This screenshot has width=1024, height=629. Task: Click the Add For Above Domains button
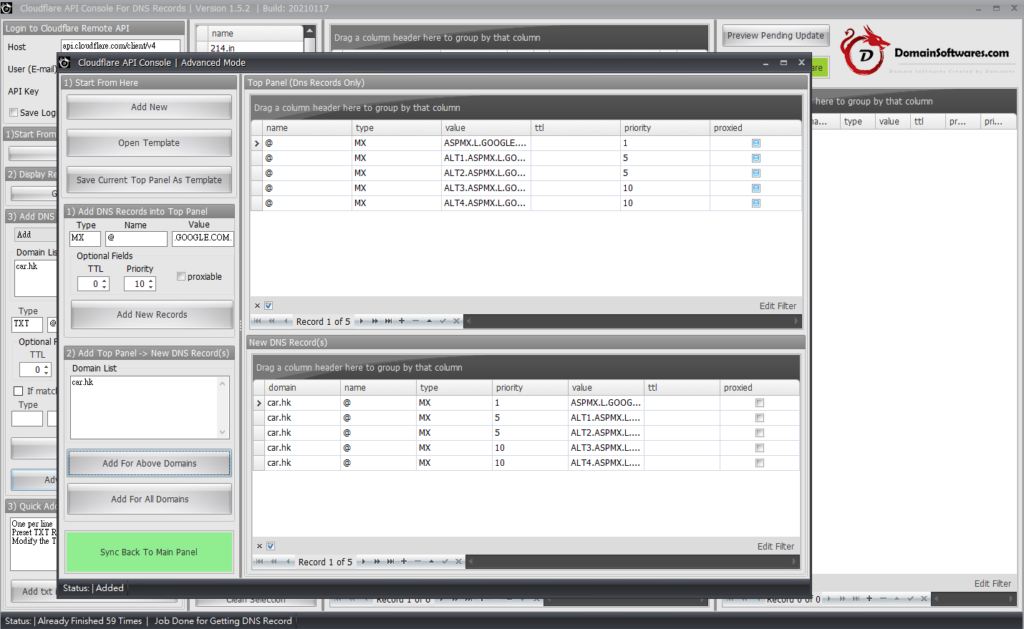pyautogui.click(x=149, y=463)
